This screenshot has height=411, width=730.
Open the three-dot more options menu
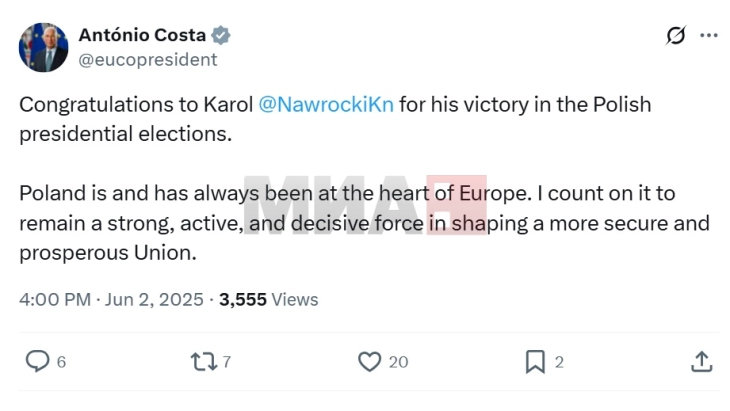[x=709, y=35]
